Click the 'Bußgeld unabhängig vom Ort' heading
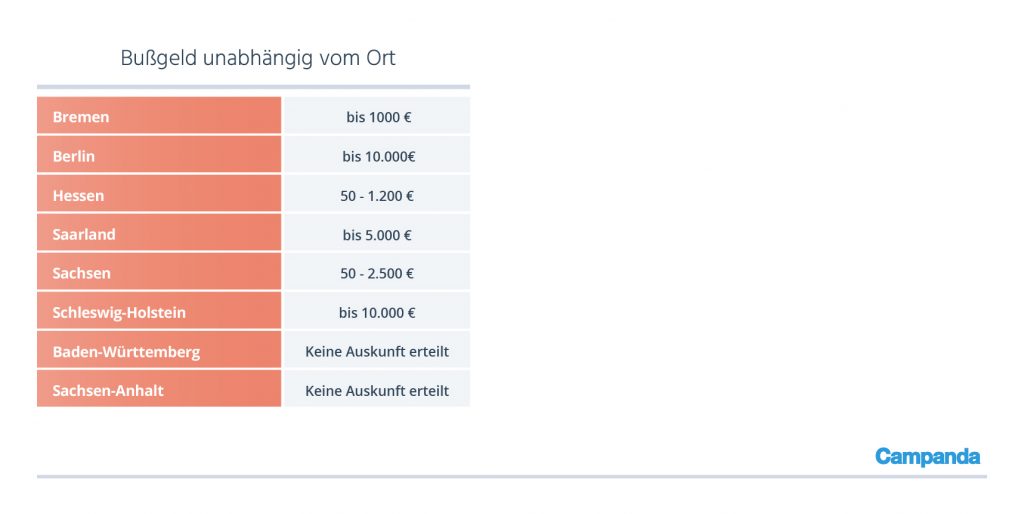The height and width of the screenshot is (514, 1024). tap(258, 58)
